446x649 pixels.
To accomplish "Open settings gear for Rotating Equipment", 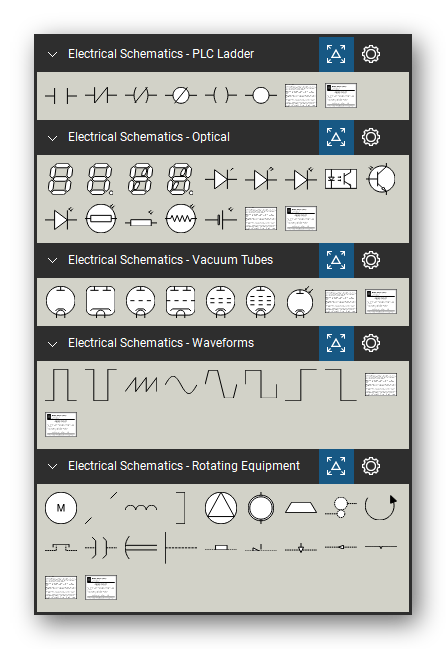I will [371, 466].
